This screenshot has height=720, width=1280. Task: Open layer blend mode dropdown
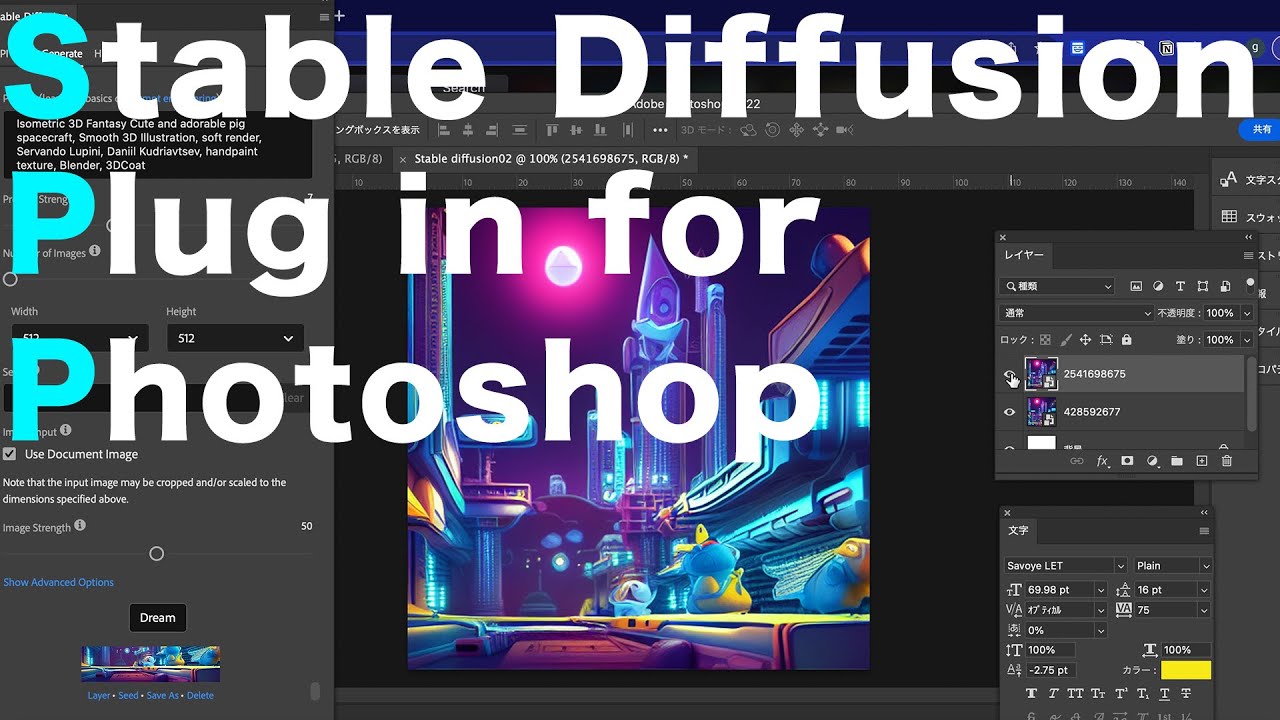coord(1076,313)
